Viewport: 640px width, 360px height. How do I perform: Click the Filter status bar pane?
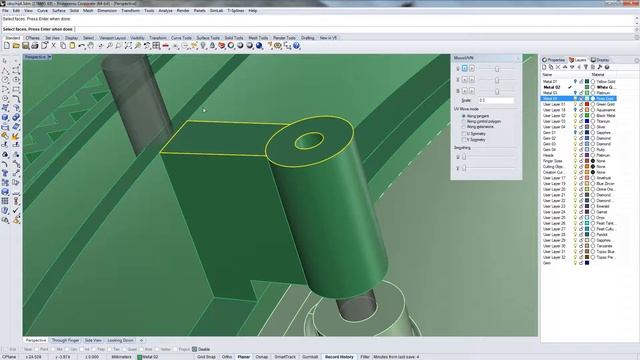pyautogui.click(x=364, y=357)
